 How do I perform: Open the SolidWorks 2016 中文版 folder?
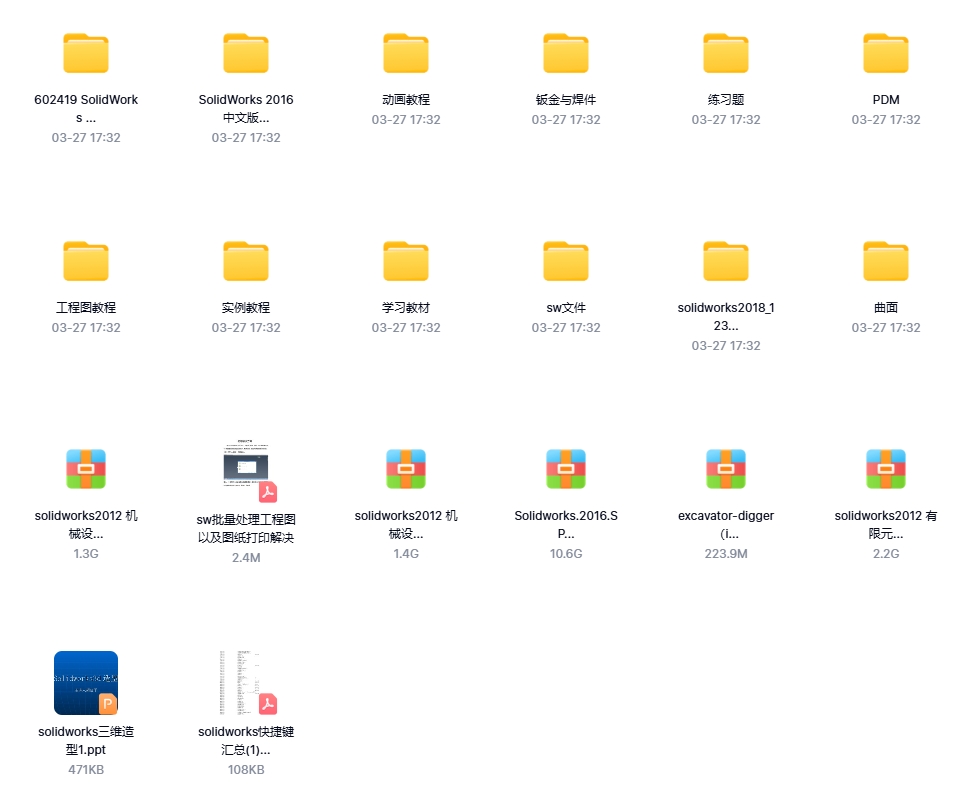click(x=245, y=53)
